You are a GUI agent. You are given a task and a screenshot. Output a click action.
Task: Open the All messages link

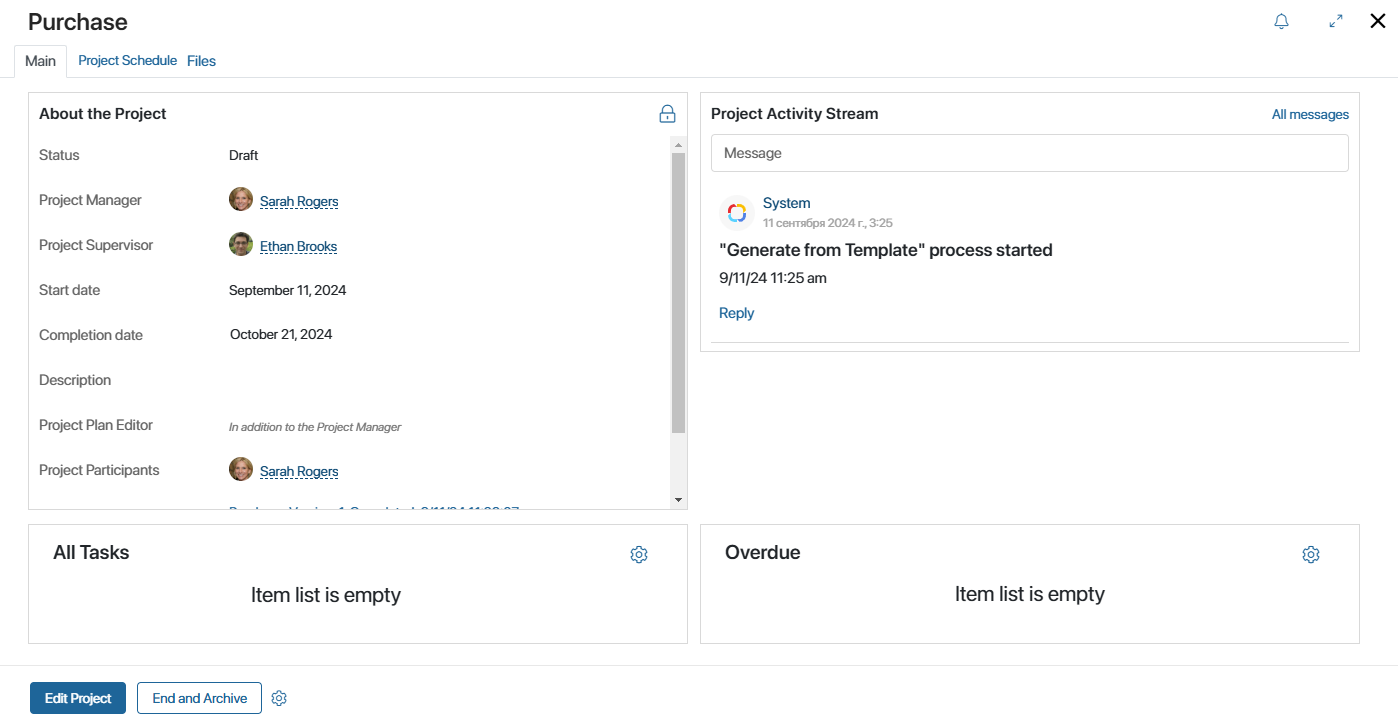1310,115
